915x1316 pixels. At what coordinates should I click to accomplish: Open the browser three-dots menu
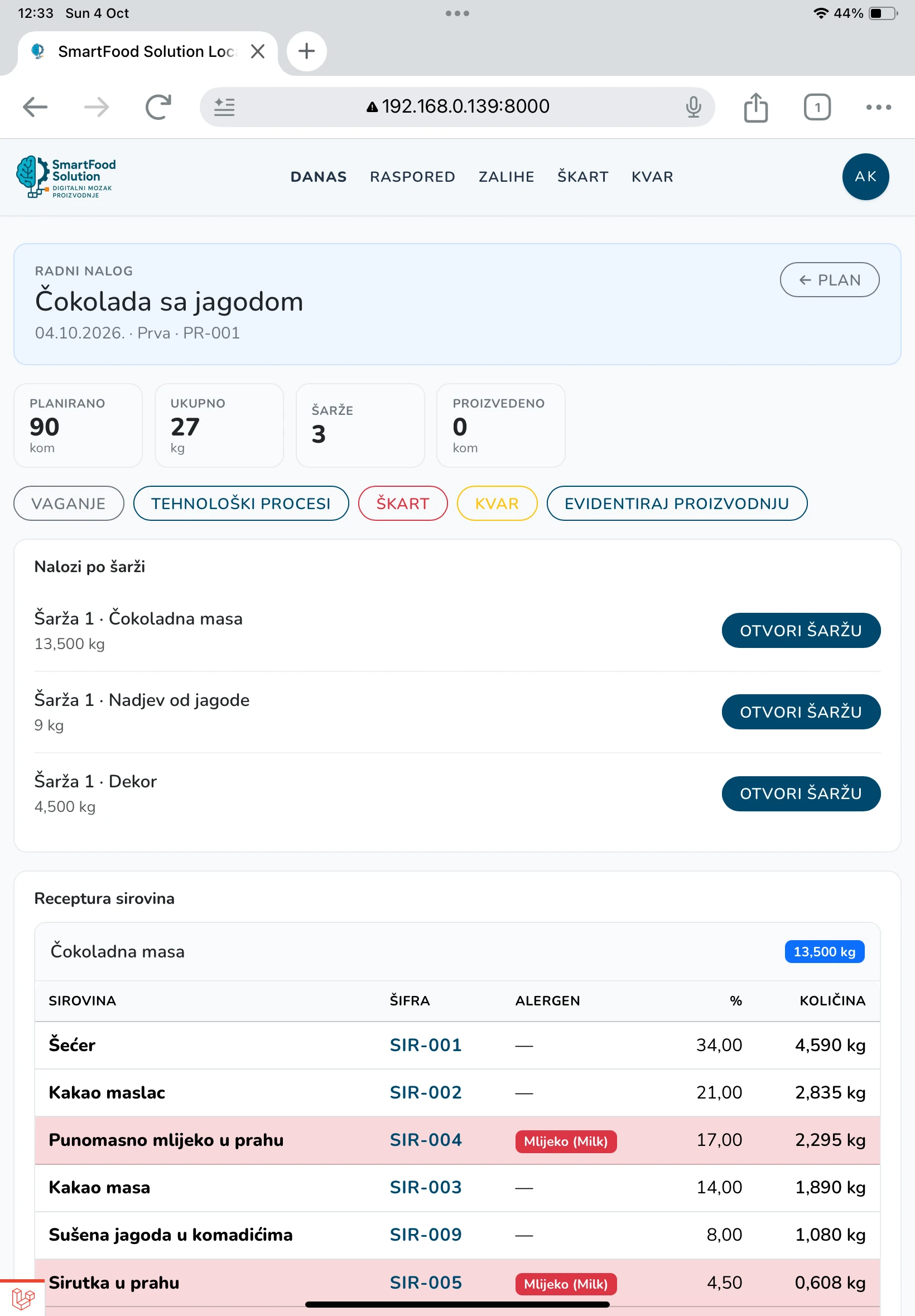tap(878, 107)
